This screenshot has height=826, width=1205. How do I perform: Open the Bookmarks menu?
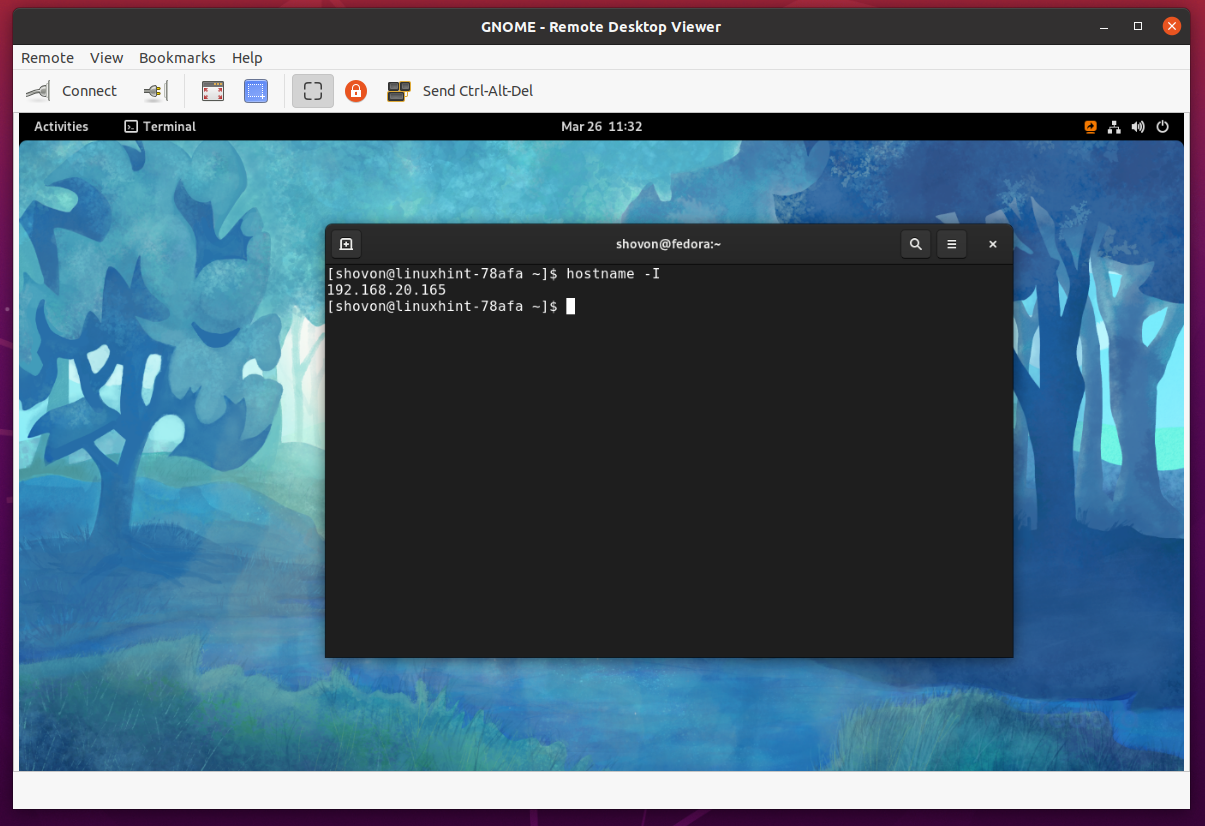tap(177, 58)
